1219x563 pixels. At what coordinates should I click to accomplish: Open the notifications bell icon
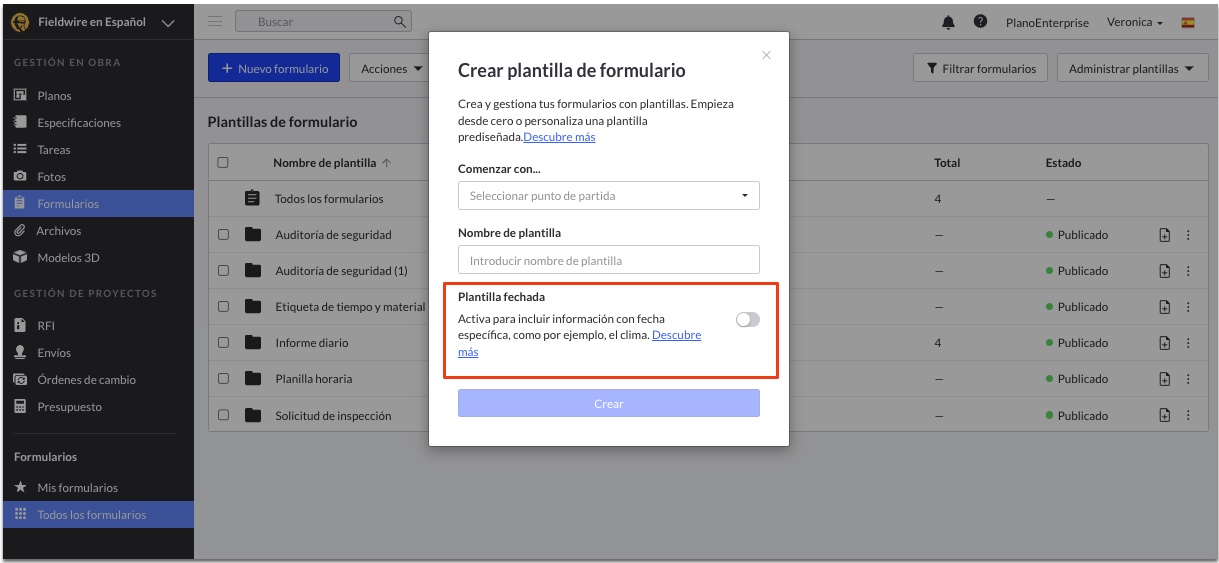[x=948, y=22]
